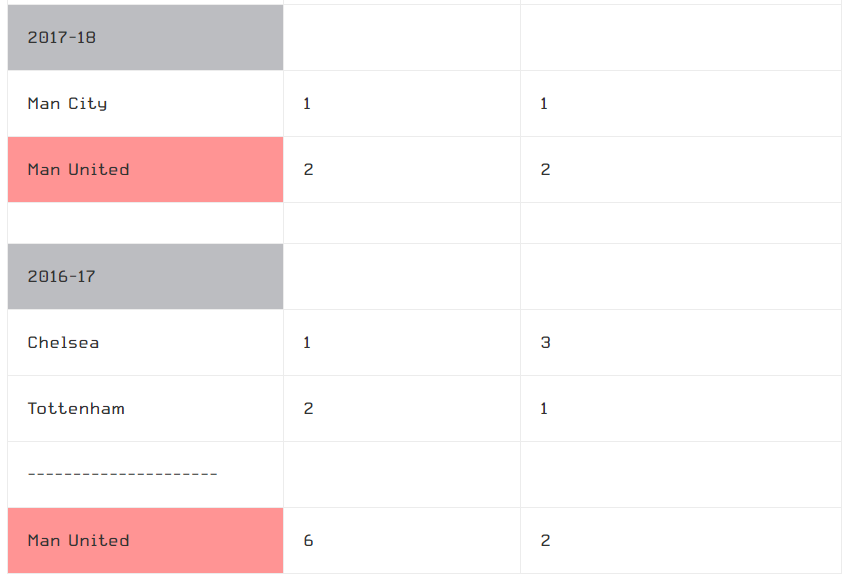Select the empty cell right of 2017-18 header

(x=402, y=38)
